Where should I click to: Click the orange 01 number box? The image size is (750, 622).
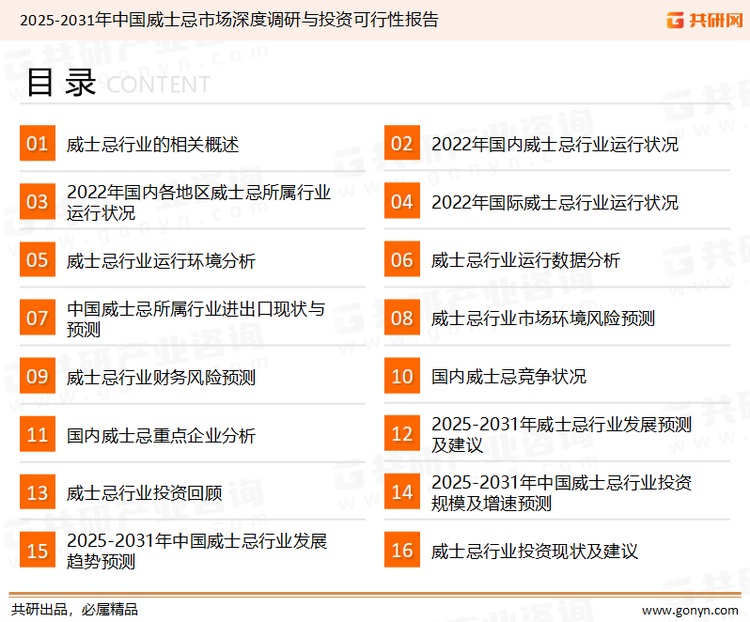click(x=37, y=144)
